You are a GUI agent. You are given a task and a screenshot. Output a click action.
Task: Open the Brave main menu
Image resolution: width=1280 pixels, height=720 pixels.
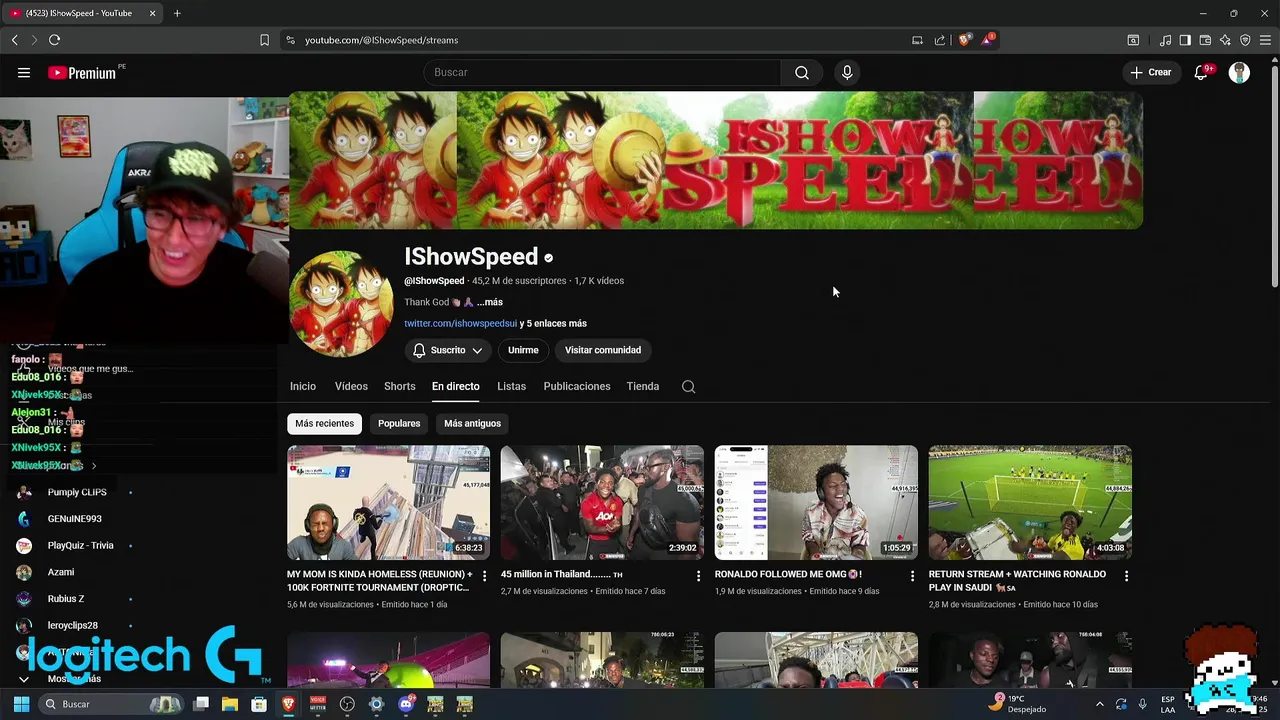(x=1266, y=40)
